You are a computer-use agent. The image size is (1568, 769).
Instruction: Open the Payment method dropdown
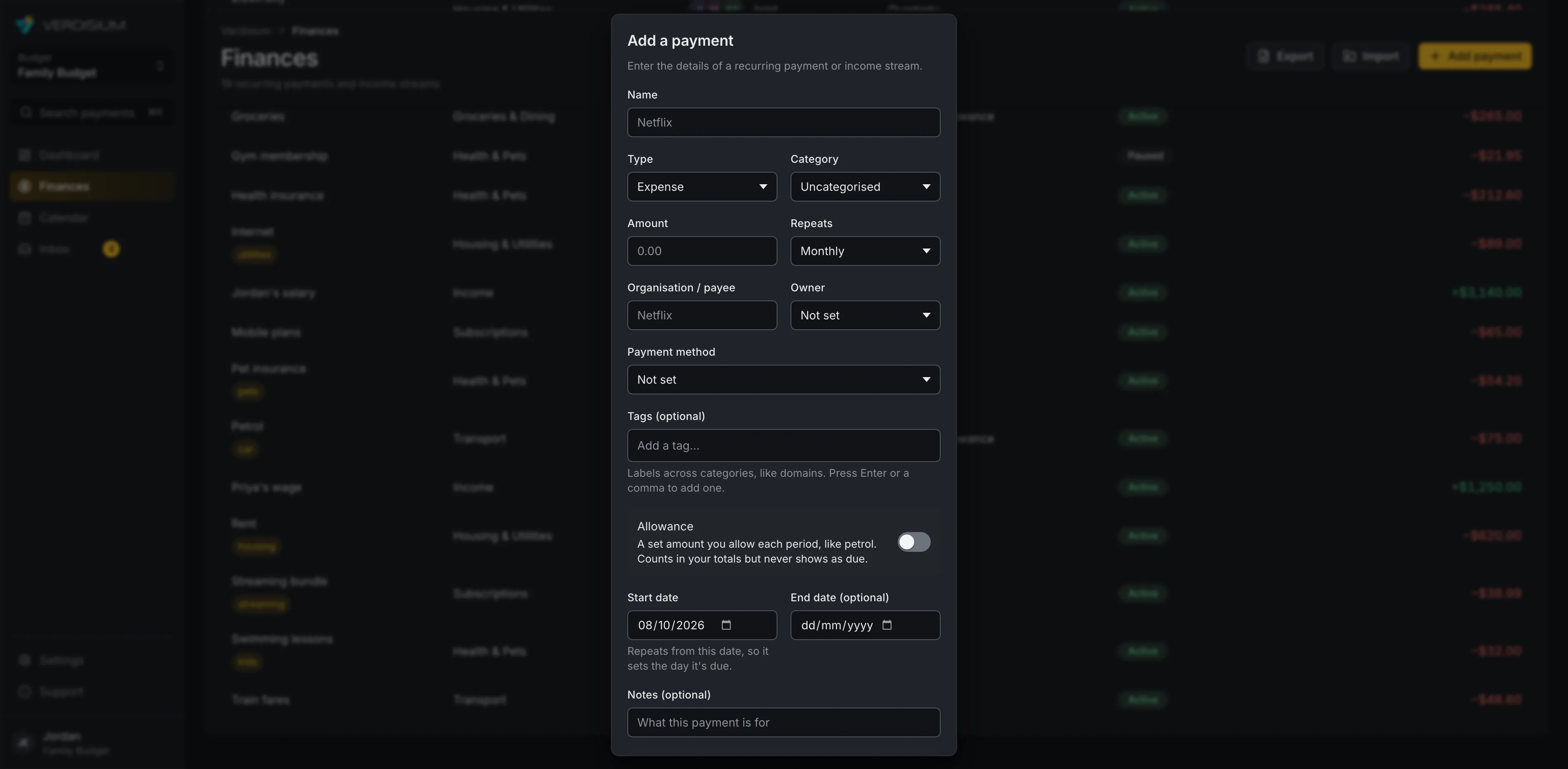[x=784, y=380]
